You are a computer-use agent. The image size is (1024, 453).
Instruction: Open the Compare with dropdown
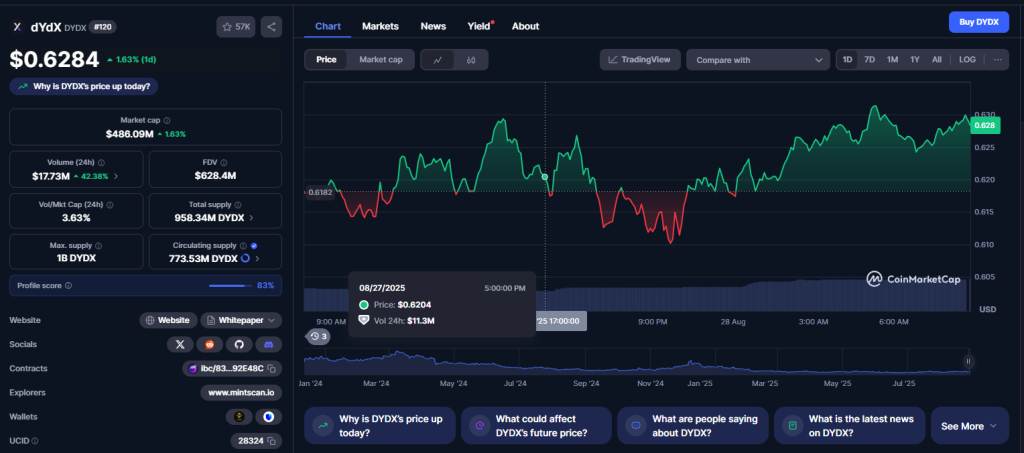[757, 60]
